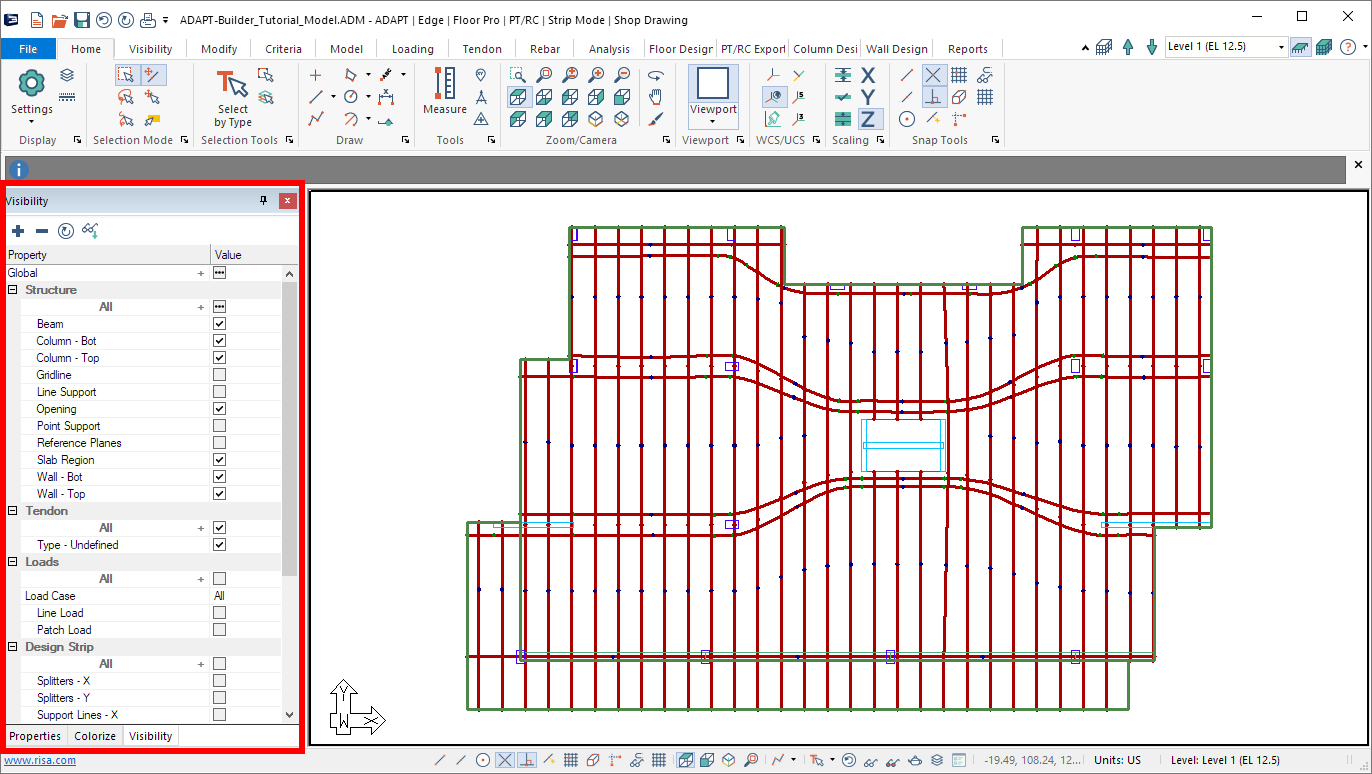Toggle the Slab Region checkbox

[x=219, y=460]
